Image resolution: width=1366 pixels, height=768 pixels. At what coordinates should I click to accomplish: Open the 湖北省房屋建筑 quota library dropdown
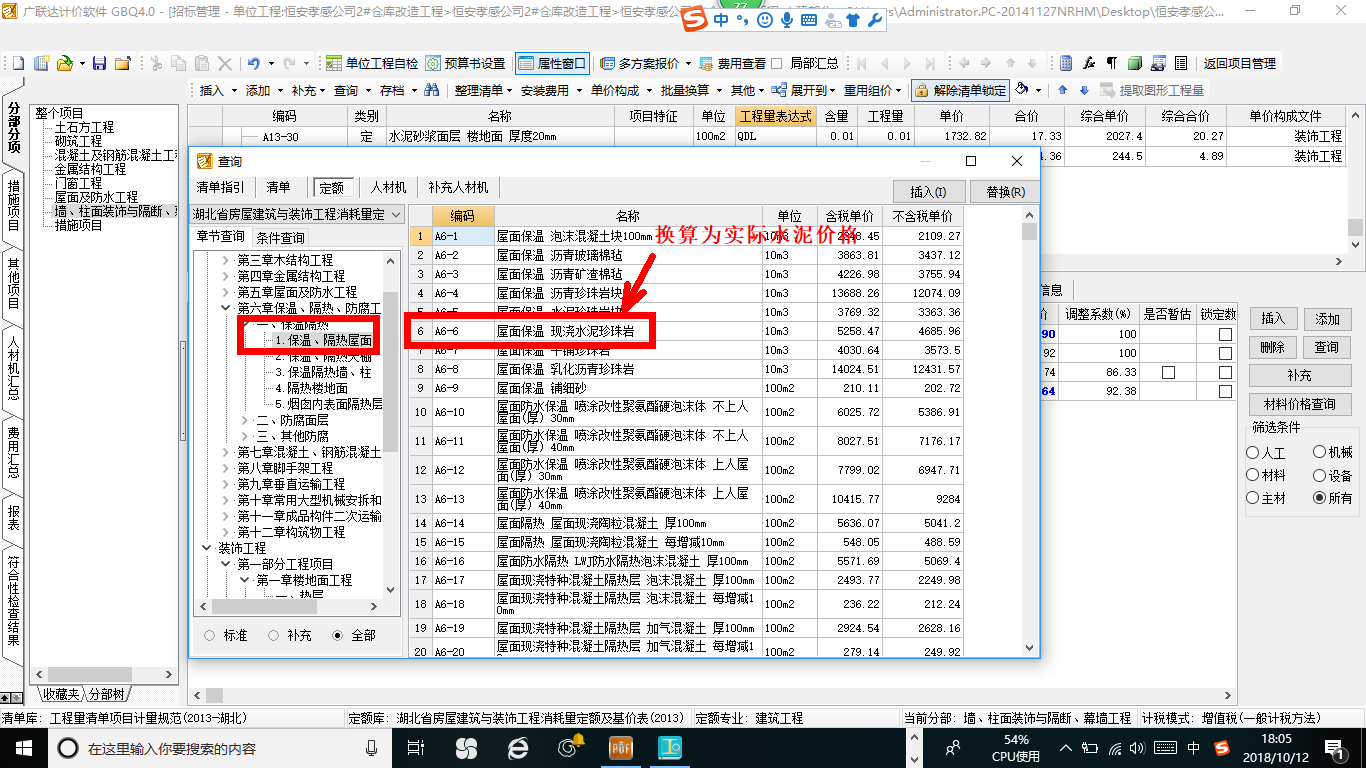tap(396, 215)
